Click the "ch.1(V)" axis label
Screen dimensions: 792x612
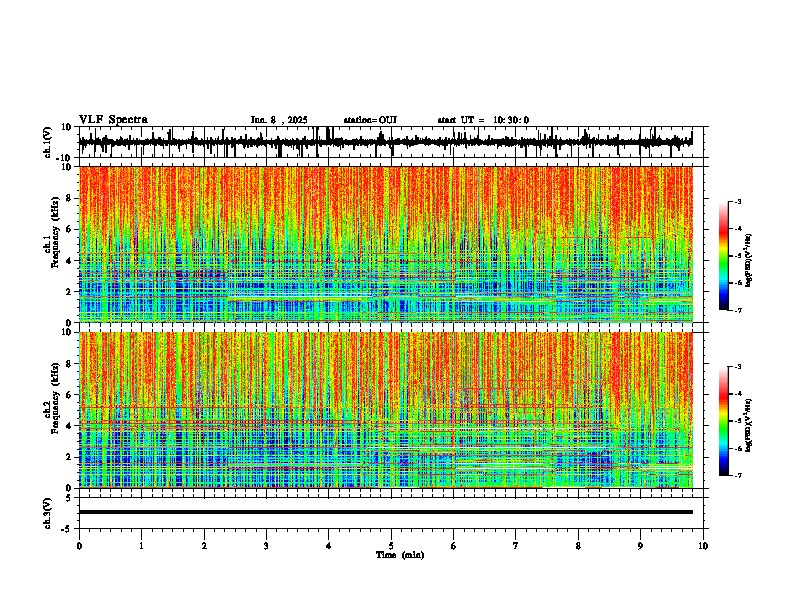48,142
